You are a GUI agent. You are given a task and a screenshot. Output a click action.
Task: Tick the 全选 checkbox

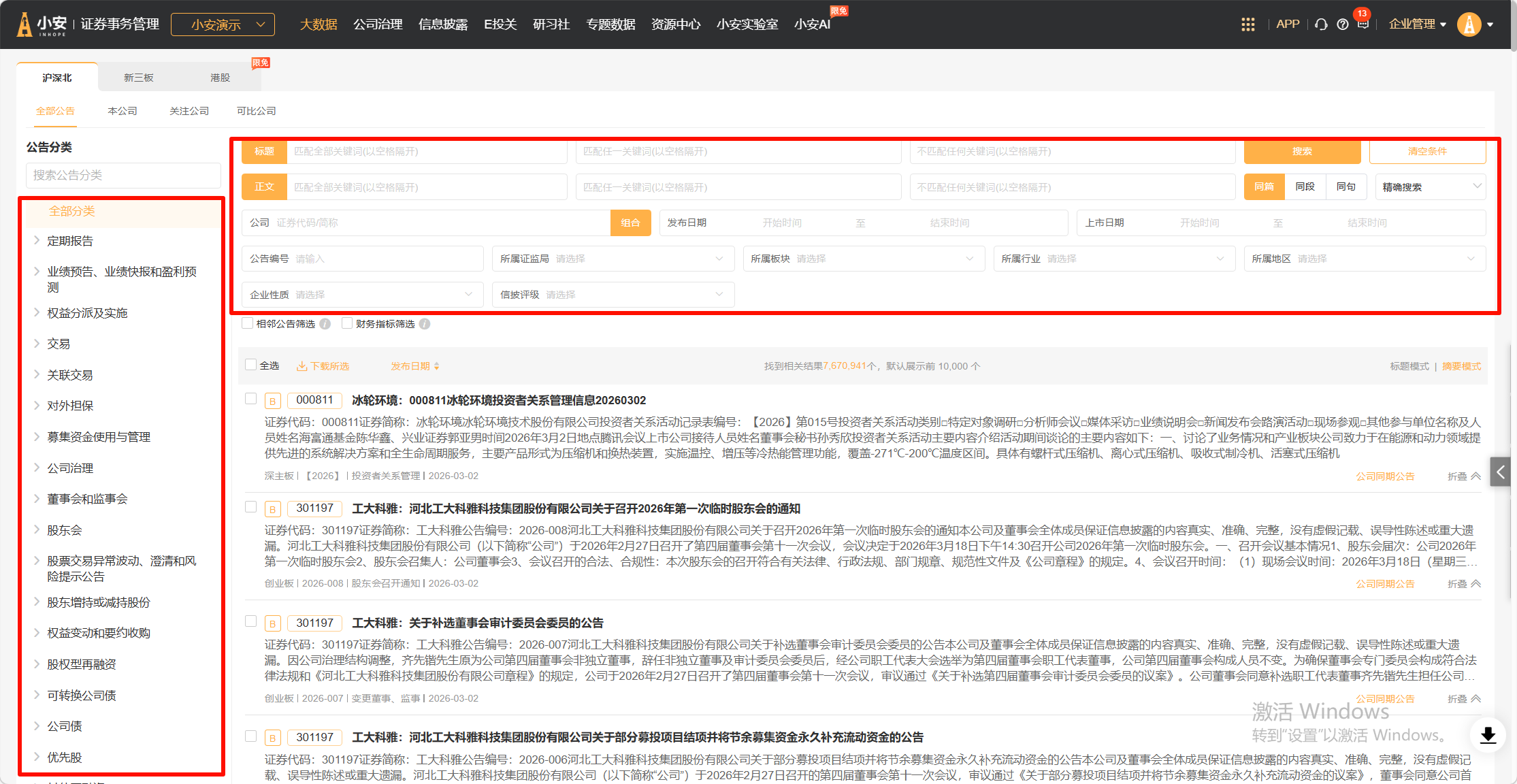pos(251,365)
